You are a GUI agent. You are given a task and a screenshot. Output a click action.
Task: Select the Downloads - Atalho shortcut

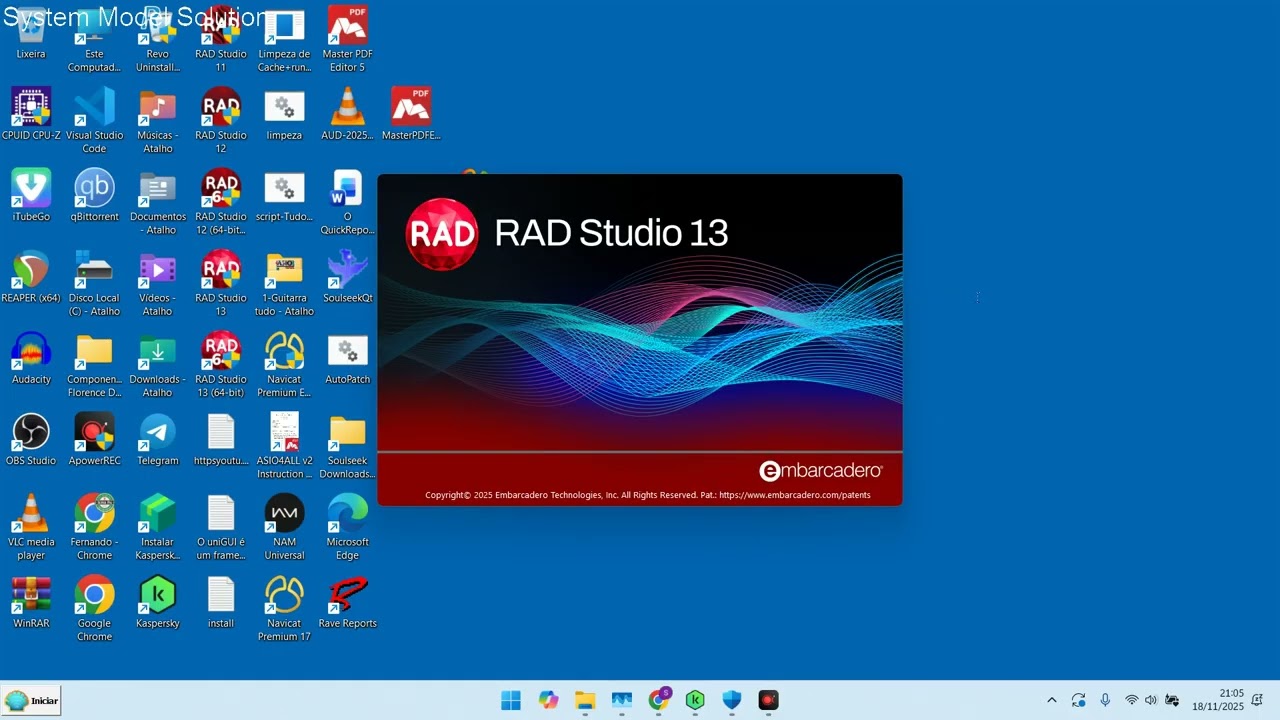157,364
